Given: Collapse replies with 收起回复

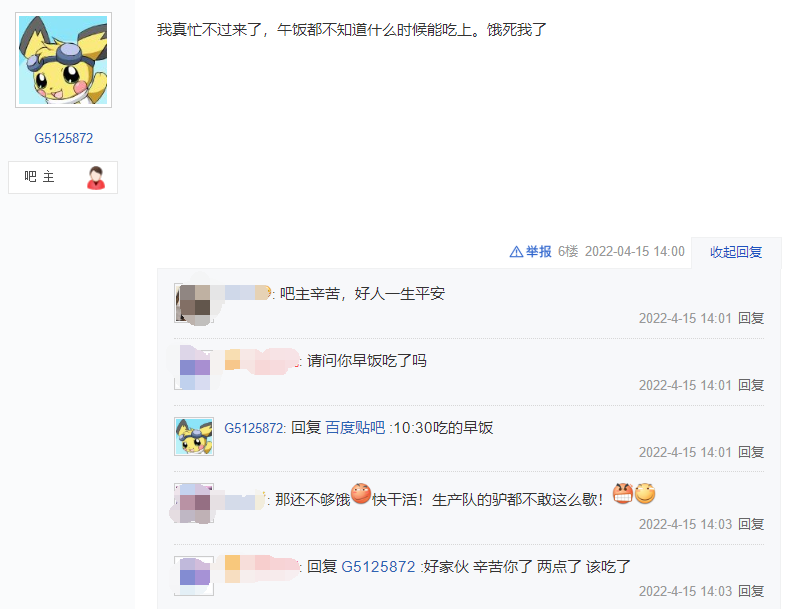Looking at the screenshot, I should [736, 252].
